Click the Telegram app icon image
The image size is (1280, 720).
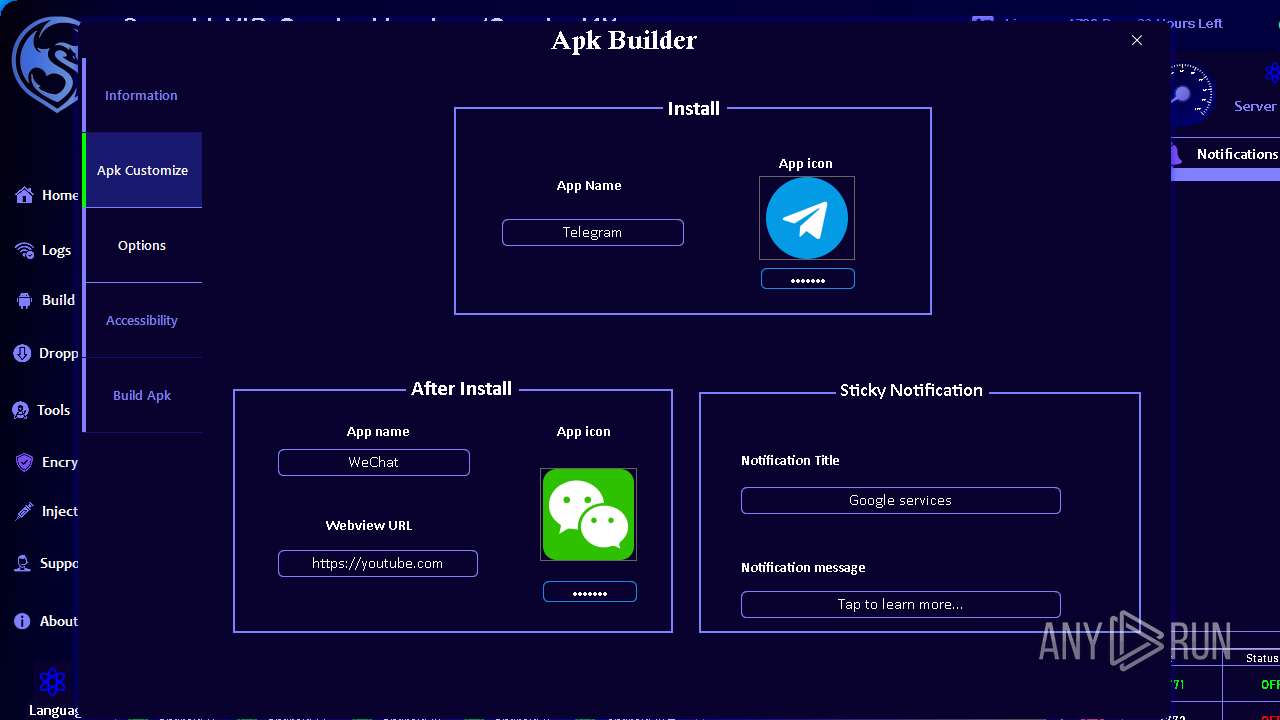point(807,218)
